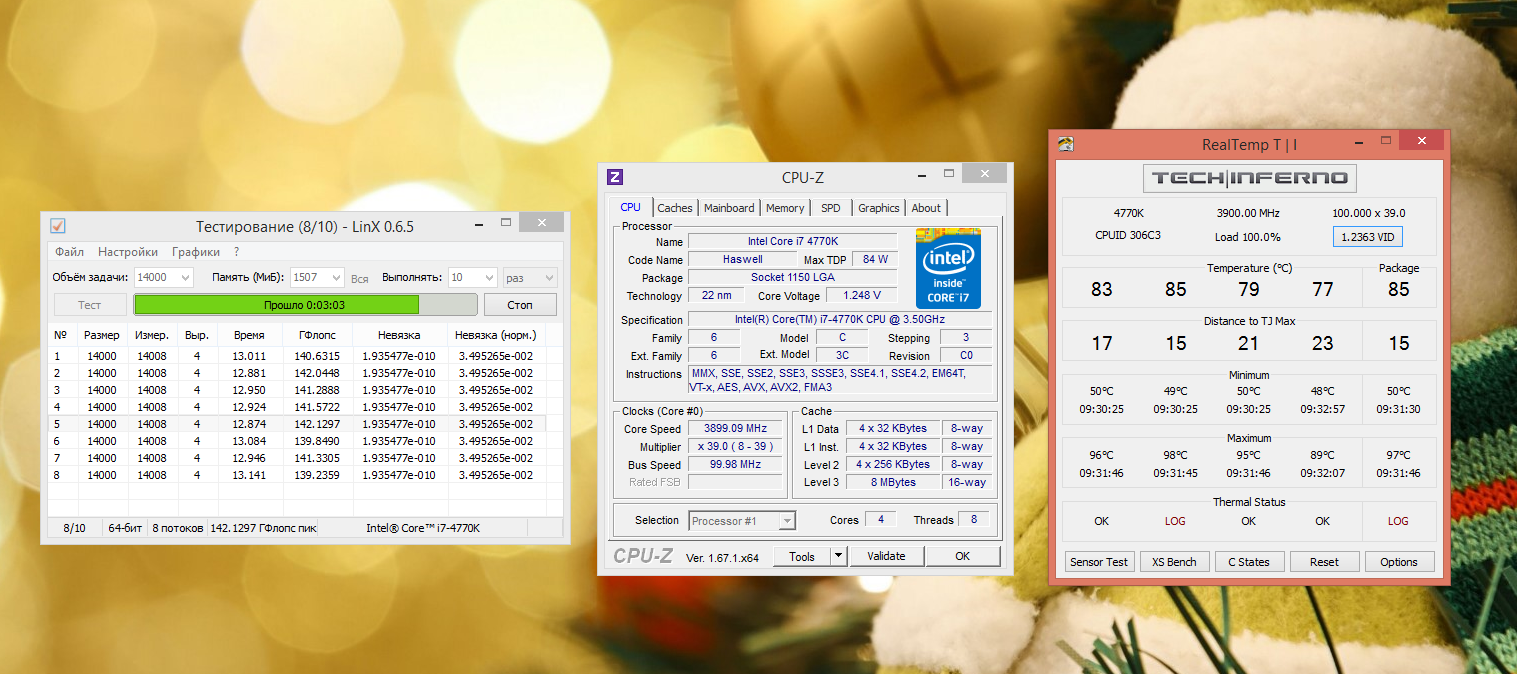Close the LinX window

(541, 223)
